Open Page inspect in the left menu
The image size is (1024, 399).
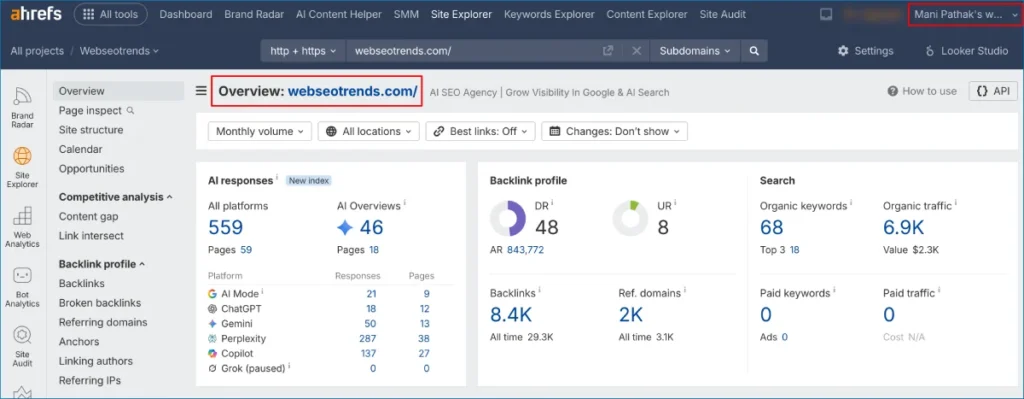(96, 110)
